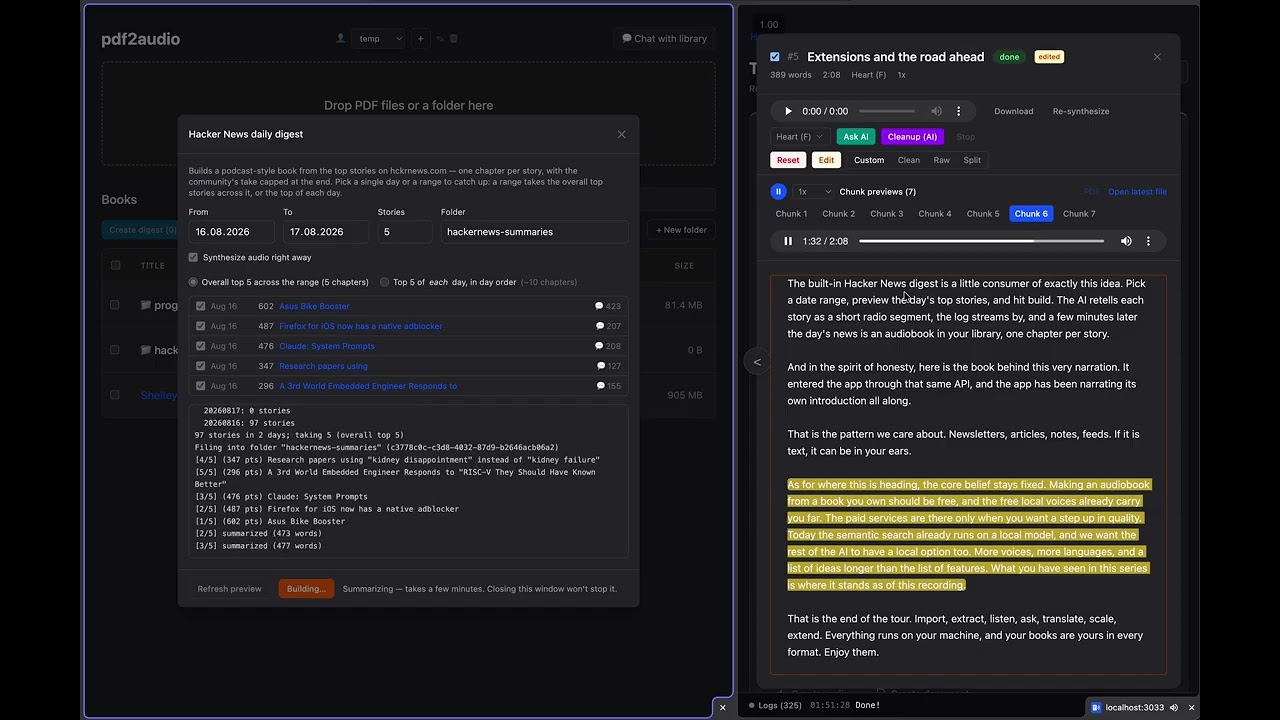The width and height of the screenshot is (1280, 720).
Task: Play the main chapter audio
Action: [788, 111]
